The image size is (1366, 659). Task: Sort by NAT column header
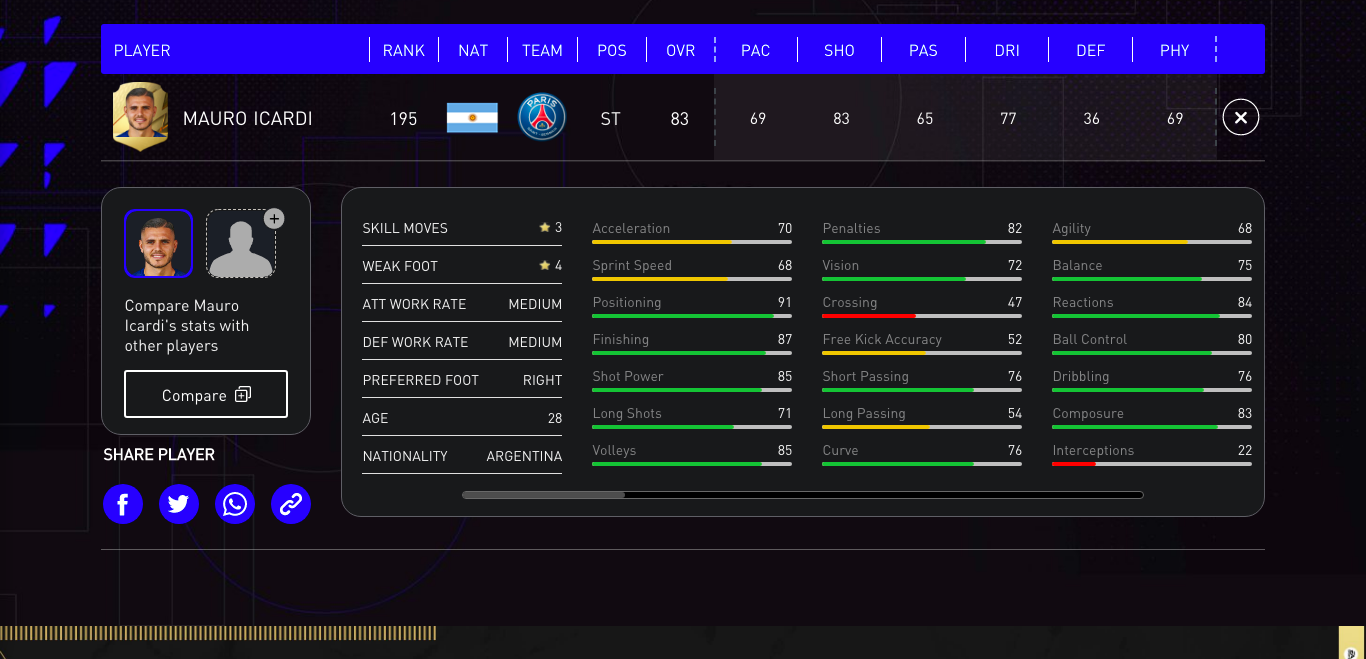pos(473,50)
